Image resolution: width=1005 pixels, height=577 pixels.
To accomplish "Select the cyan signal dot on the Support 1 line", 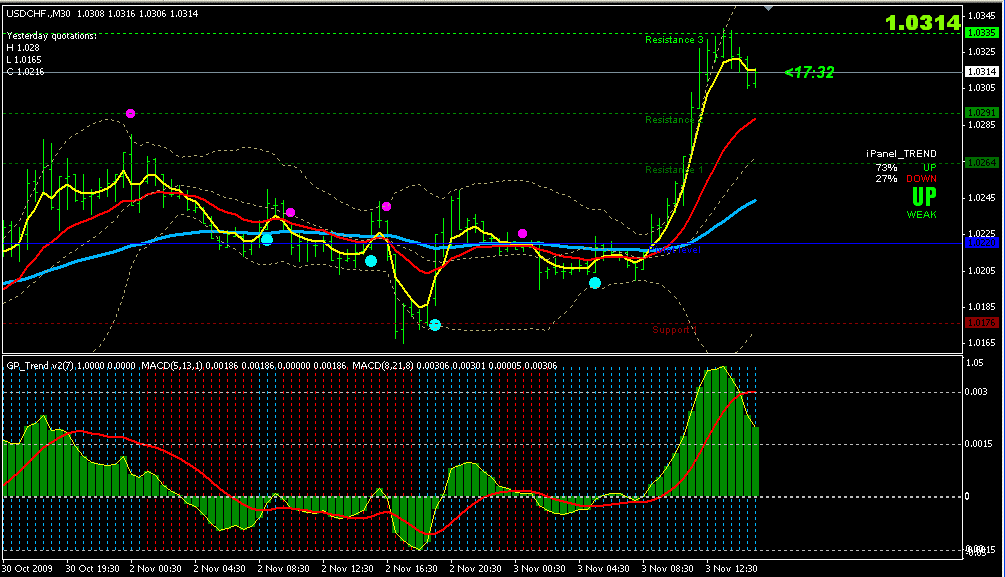I will pos(435,325).
